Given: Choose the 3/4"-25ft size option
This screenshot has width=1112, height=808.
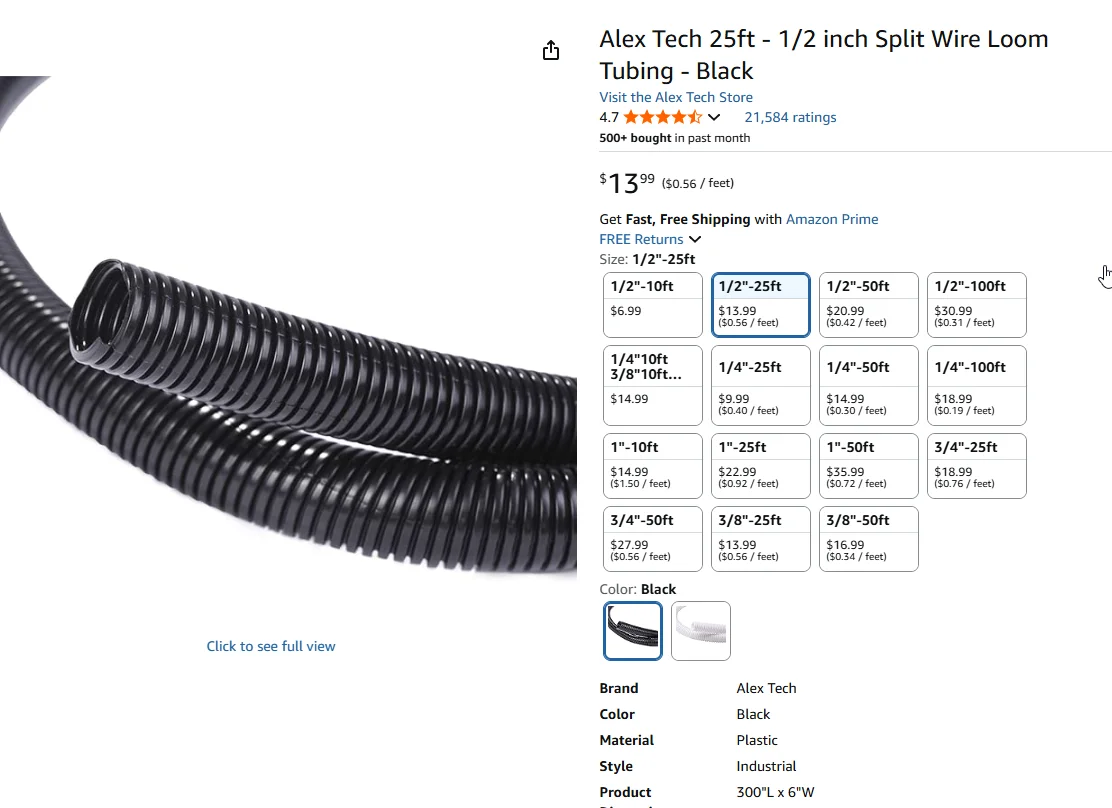Looking at the screenshot, I should (x=976, y=465).
